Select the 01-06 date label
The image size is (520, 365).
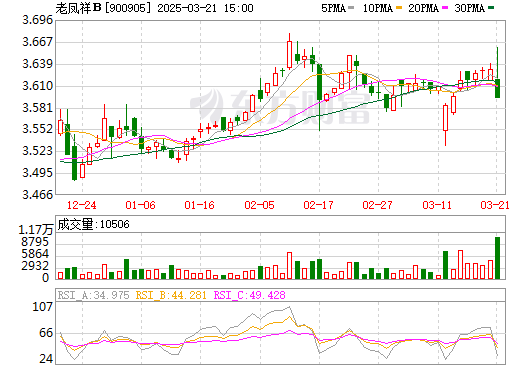pyautogui.click(x=140, y=205)
